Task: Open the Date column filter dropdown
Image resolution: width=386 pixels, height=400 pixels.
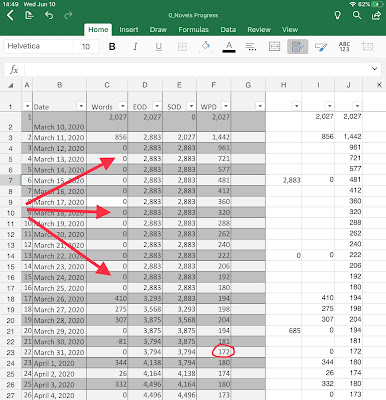Action: pyautogui.click(x=81, y=106)
